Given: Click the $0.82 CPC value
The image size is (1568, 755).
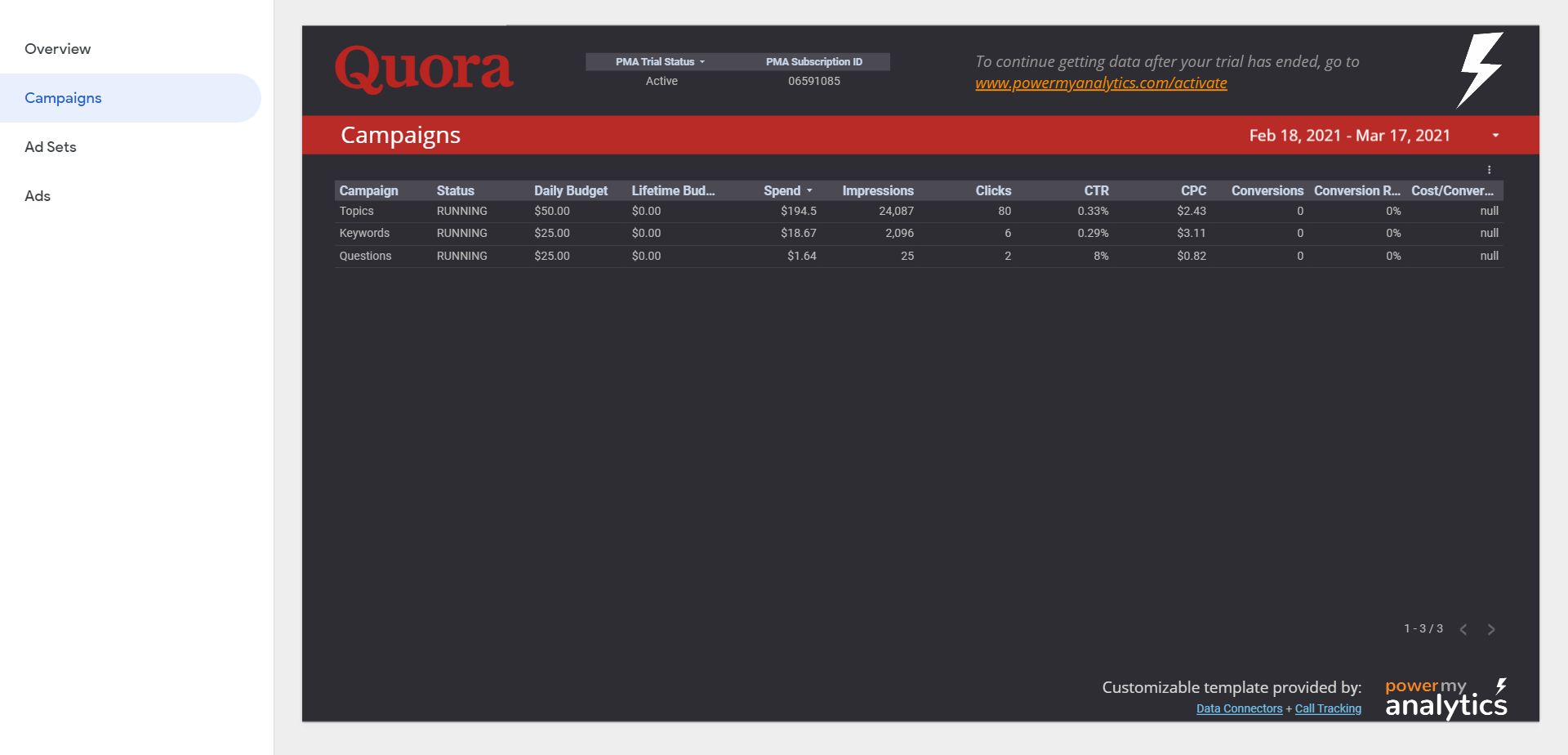Looking at the screenshot, I should (x=1192, y=256).
